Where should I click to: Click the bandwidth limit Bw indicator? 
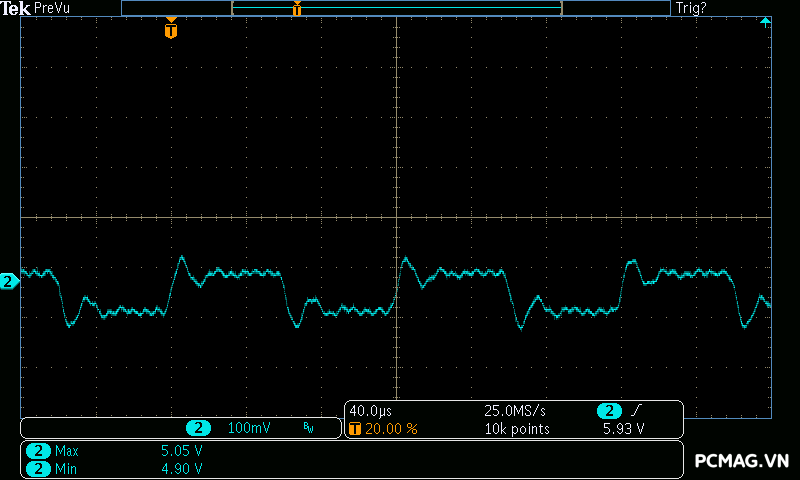tap(308, 428)
